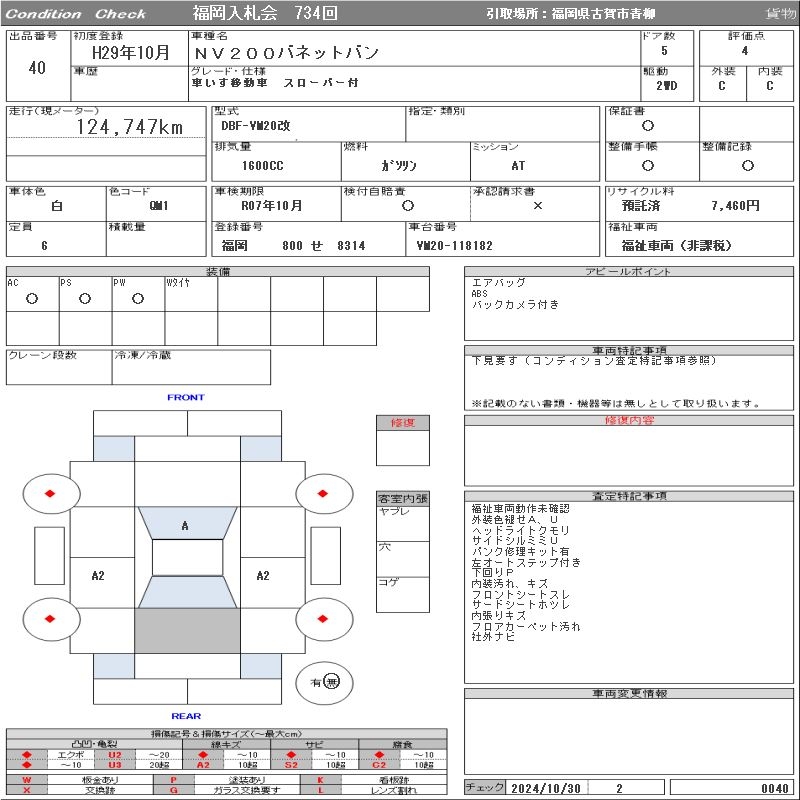
Task: Click the A2 code in the damage legend
Action: click(x=203, y=765)
